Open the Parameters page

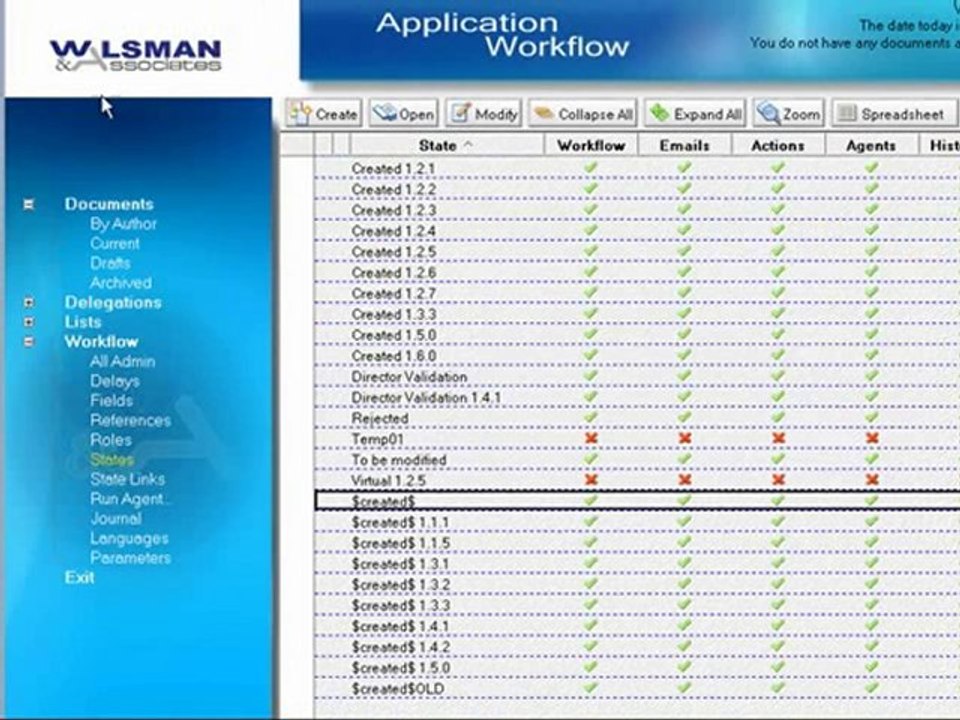click(x=130, y=558)
